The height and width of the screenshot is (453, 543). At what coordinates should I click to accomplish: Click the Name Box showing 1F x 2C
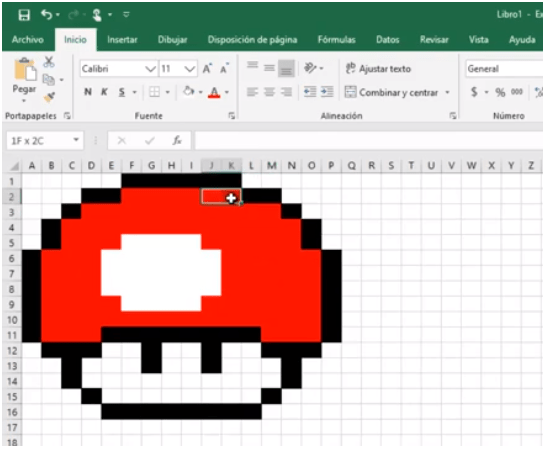[x=39, y=141]
